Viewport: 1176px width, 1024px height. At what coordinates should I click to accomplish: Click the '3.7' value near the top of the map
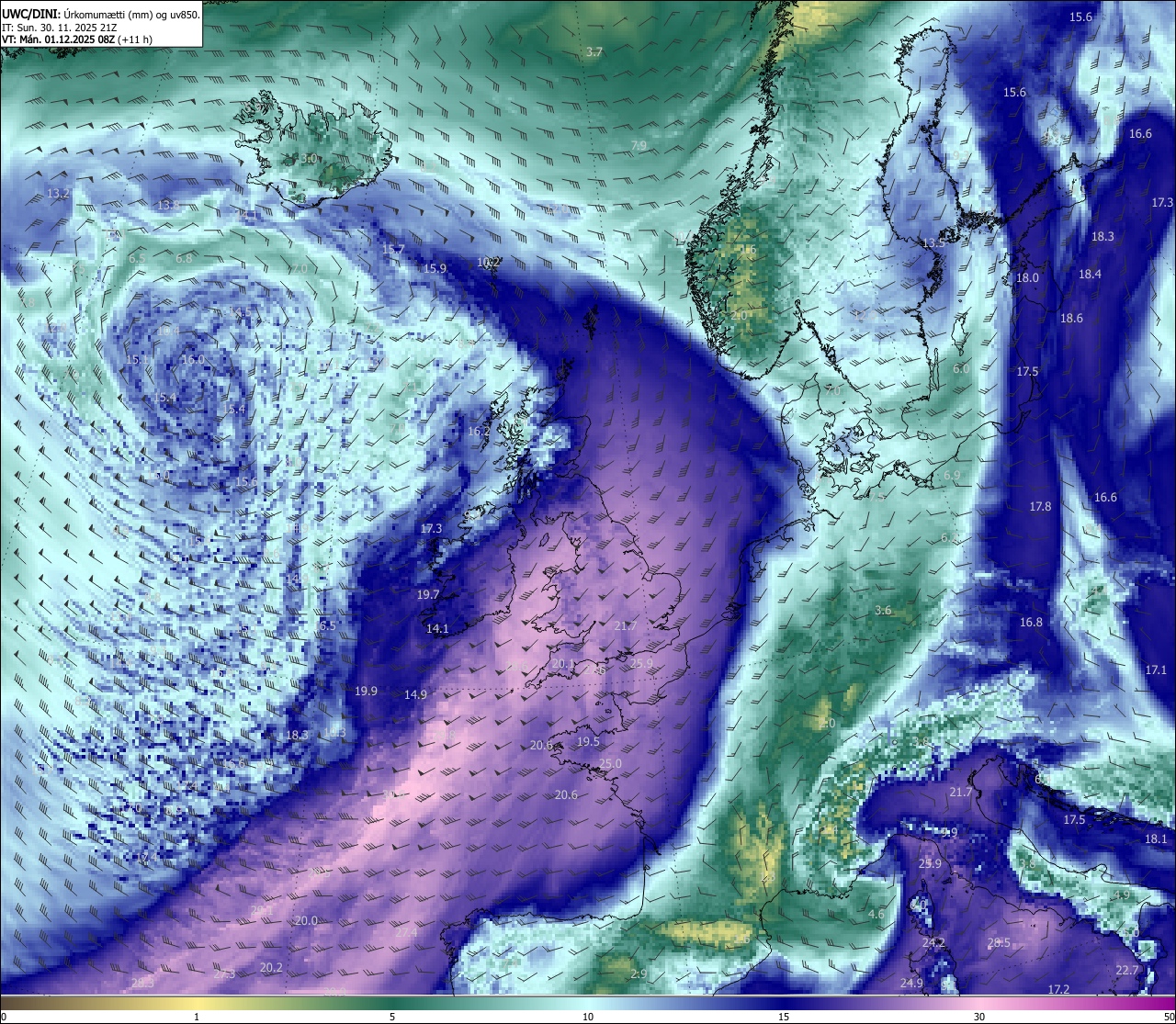click(594, 52)
